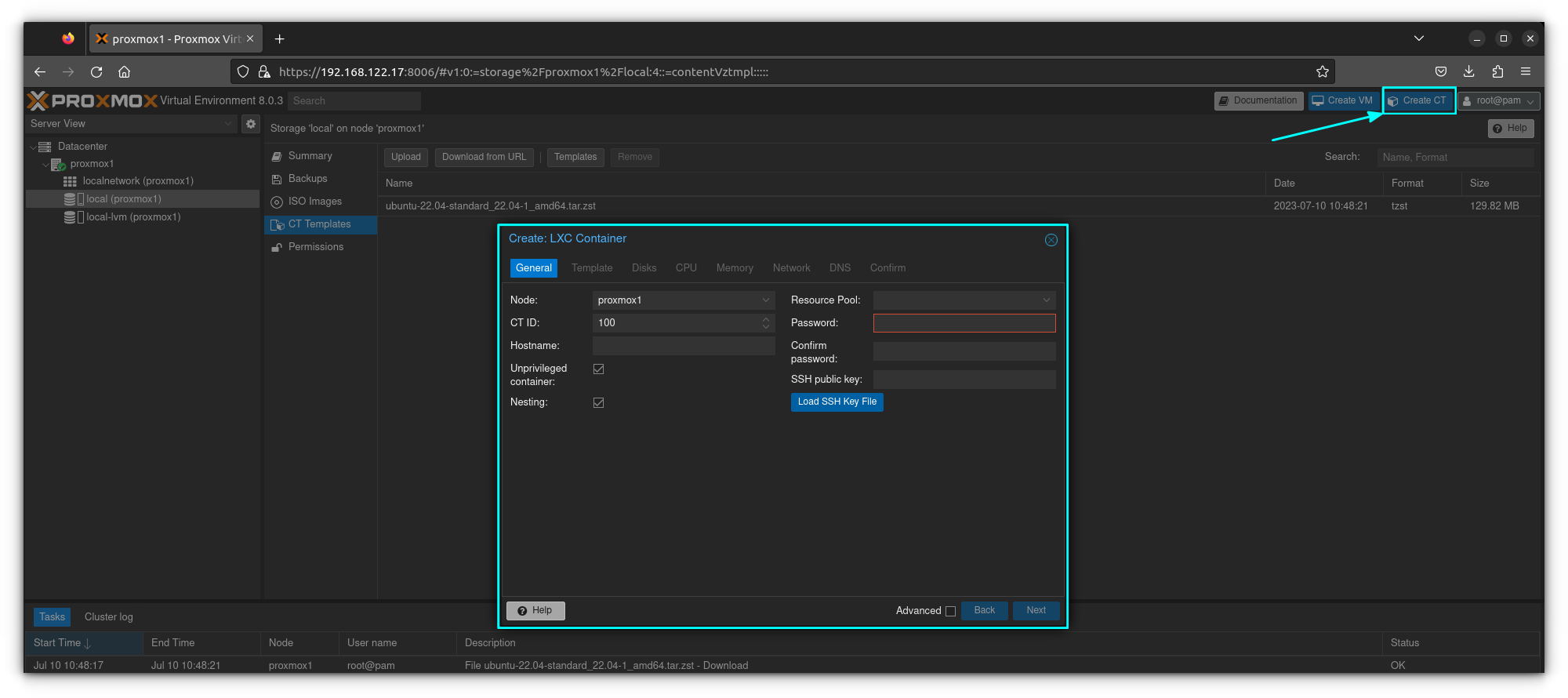Switch to Network tab in dialog
The width and height of the screenshot is (1568, 698).
pyautogui.click(x=792, y=268)
